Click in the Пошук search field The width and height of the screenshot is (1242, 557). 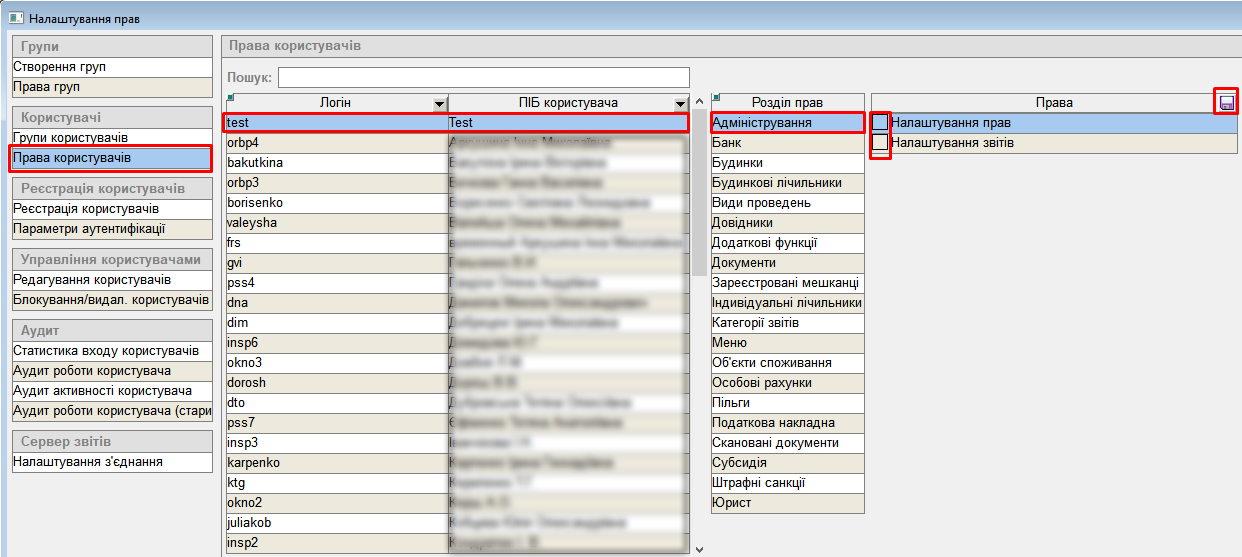[483, 78]
